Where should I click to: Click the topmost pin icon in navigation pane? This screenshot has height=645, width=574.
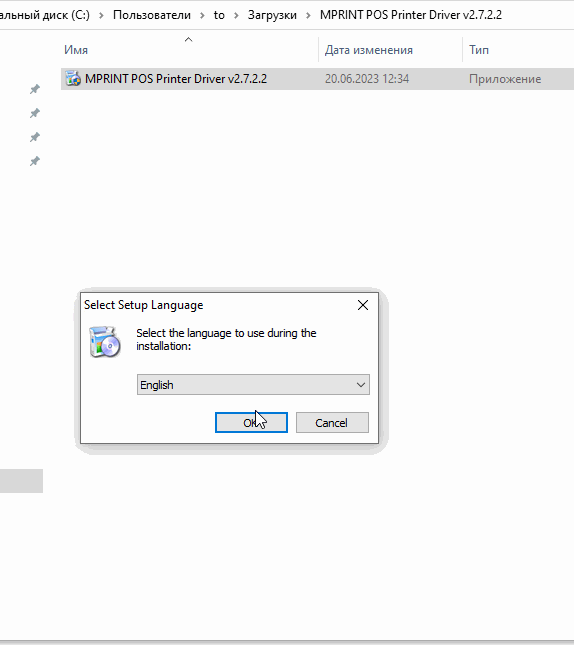tap(35, 89)
